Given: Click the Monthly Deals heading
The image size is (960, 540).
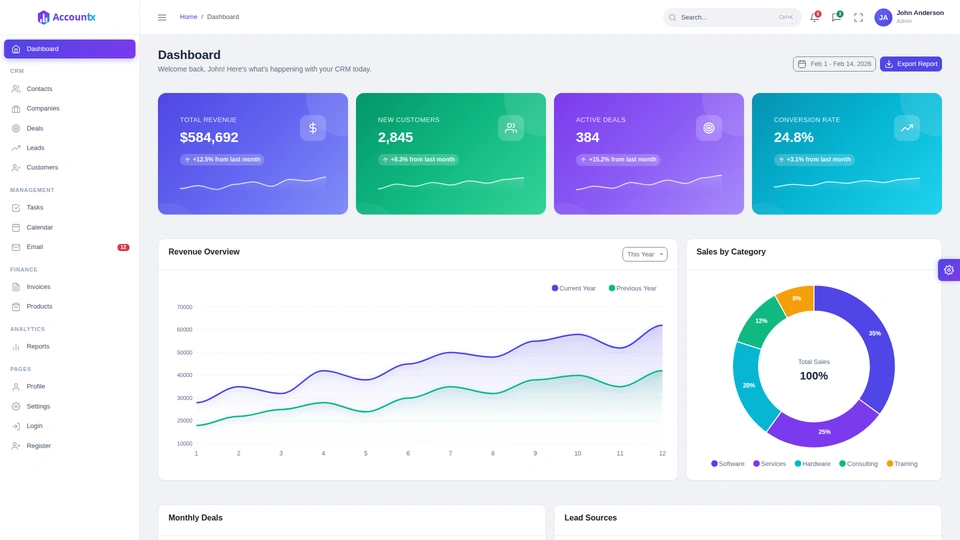Looking at the screenshot, I should pyautogui.click(x=195, y=518).
